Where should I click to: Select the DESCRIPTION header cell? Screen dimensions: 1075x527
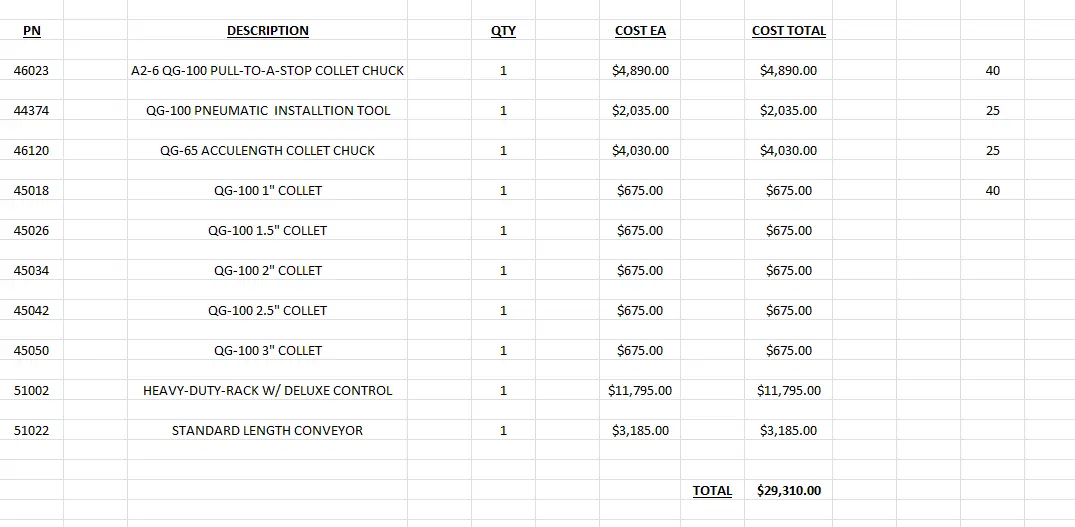click(267, 31)
